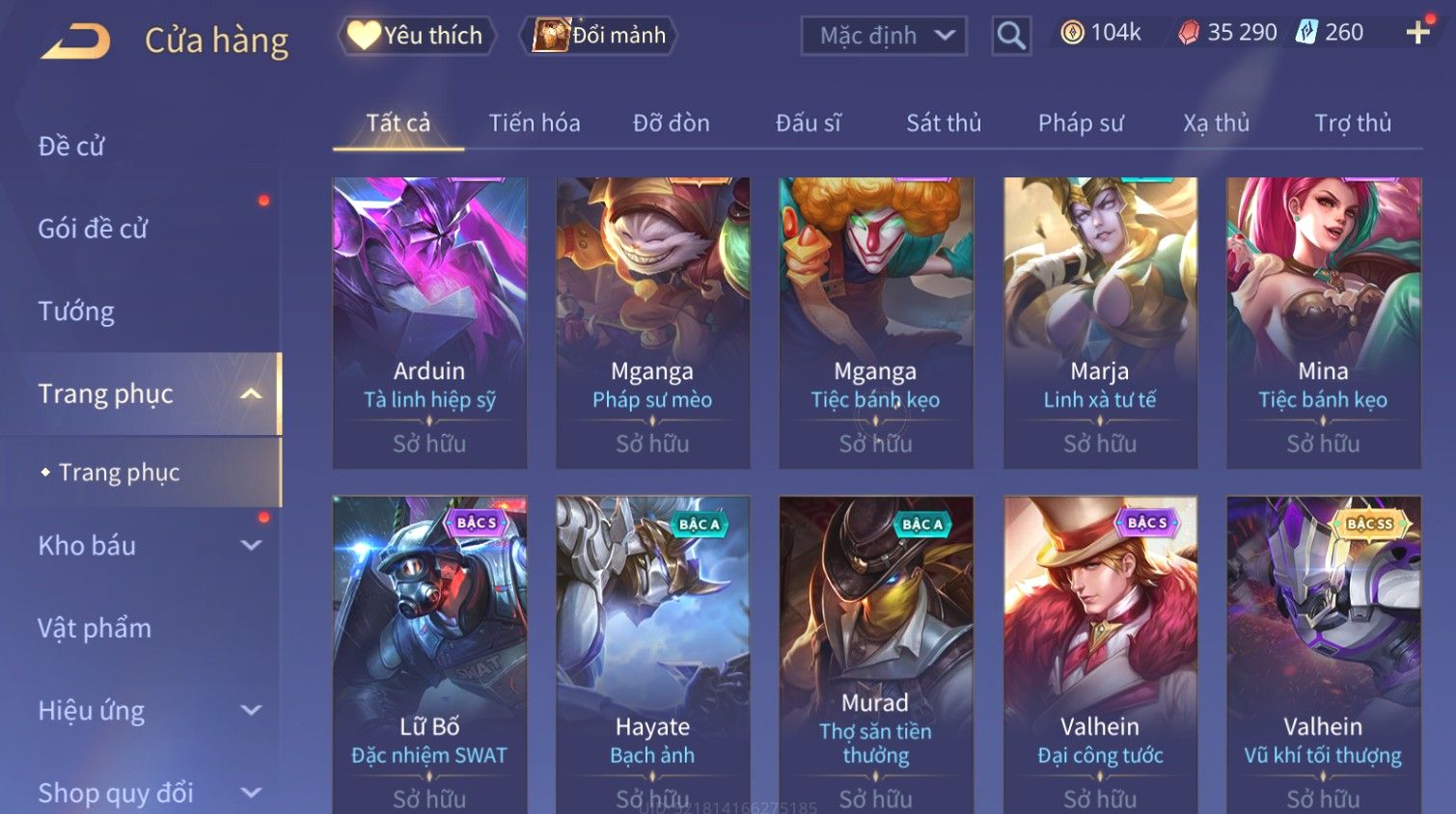The image size is (1456, 814).
Task: Open Yêu thích favorites heart button
Action: (x=417, y=36)
